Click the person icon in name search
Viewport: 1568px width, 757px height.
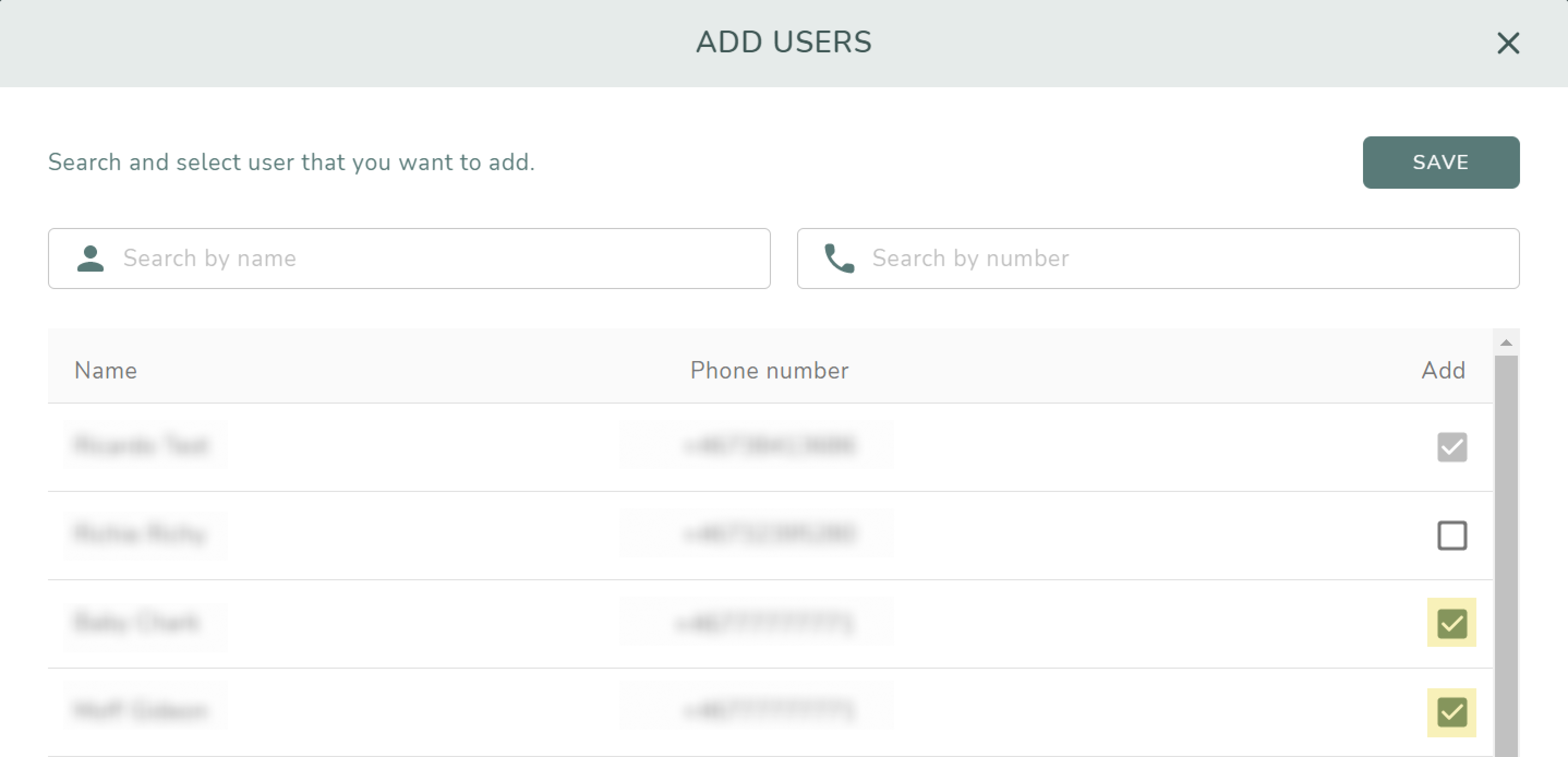(x=91, y=258)
